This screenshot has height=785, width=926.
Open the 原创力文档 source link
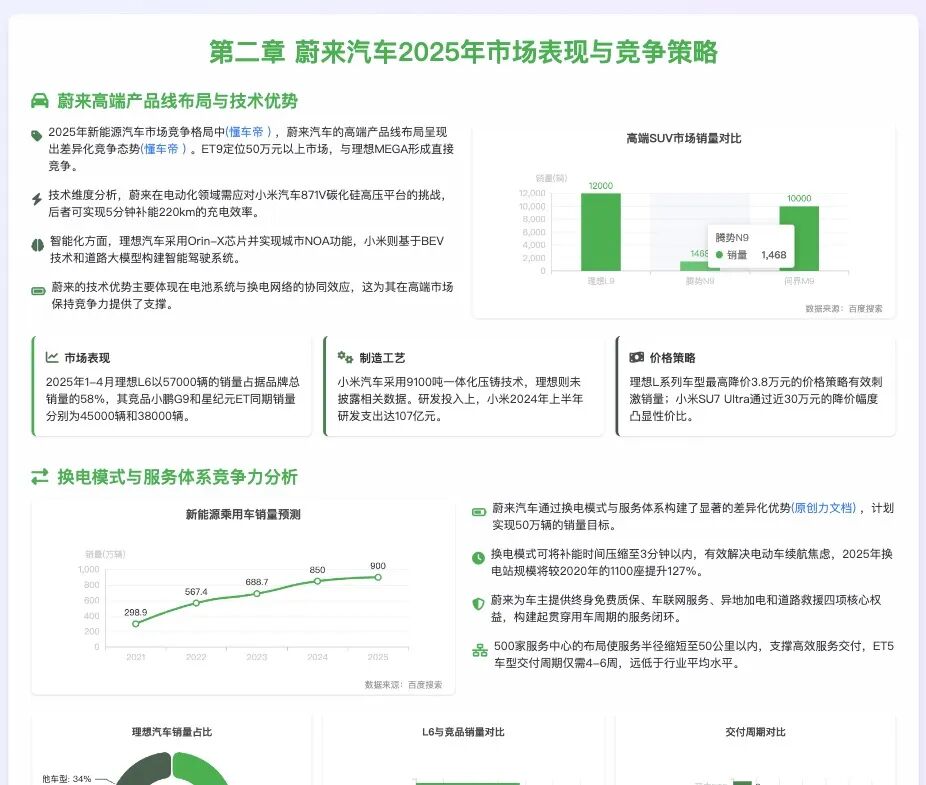(823, 508)
